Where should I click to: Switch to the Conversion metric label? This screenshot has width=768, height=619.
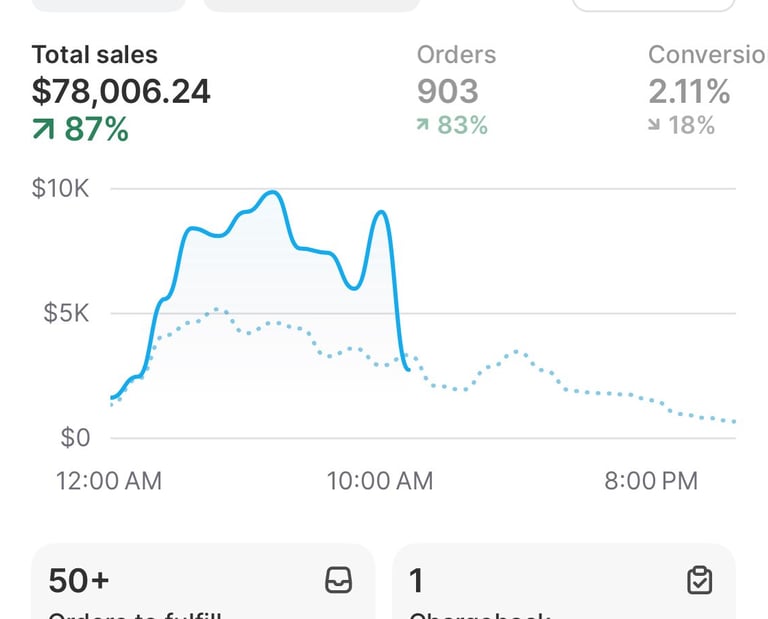(706, 55)
